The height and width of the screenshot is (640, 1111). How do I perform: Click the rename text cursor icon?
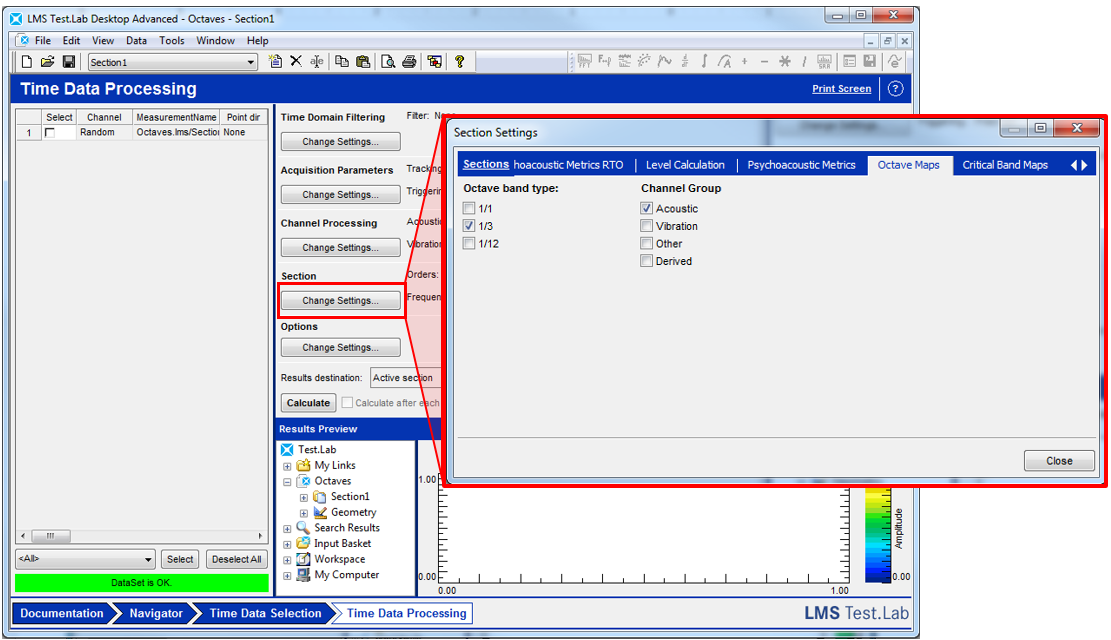pos(317,62)
